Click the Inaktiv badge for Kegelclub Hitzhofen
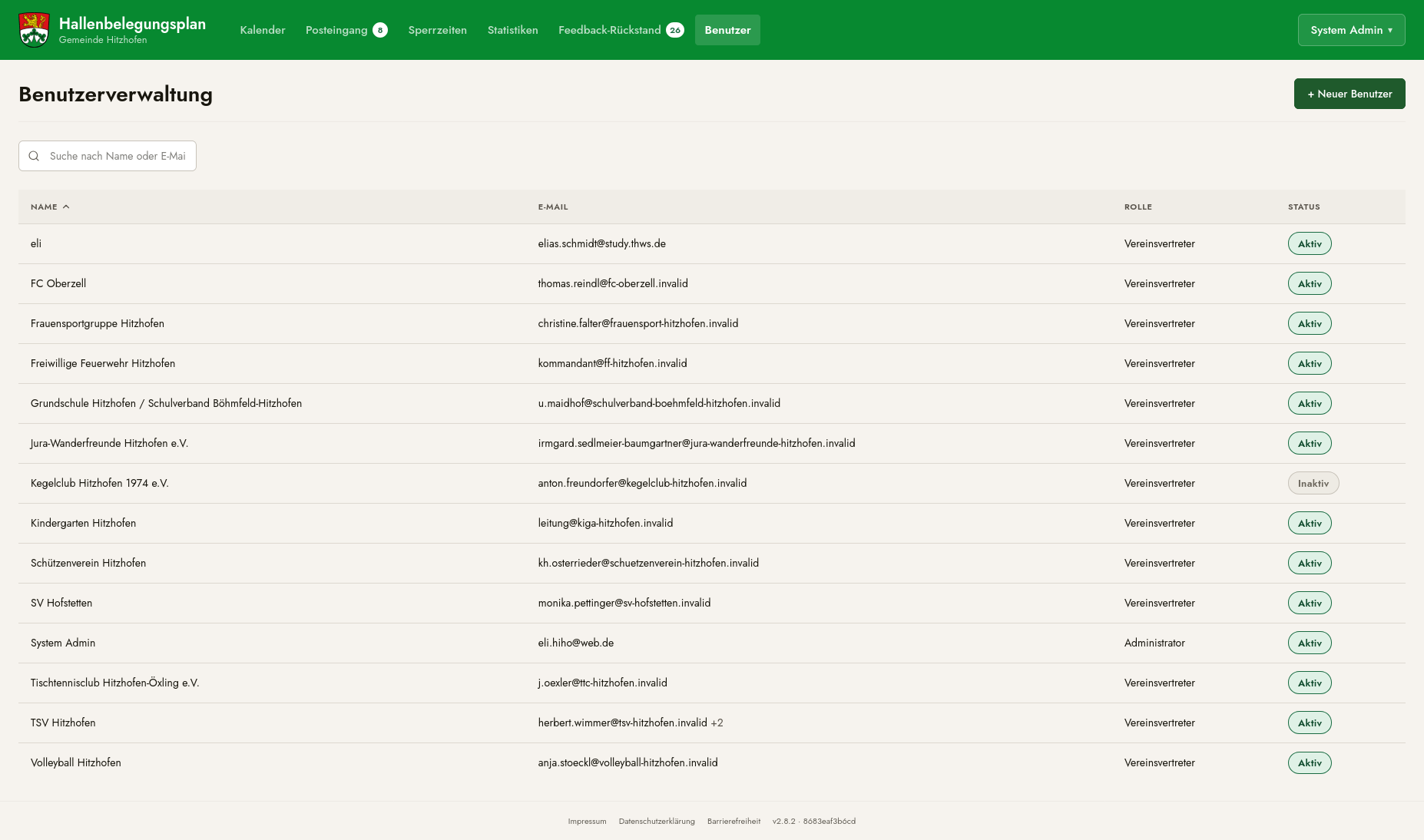Viewport: 1424px width, 840px height. pyautogui.click(x=1313, y=483)
